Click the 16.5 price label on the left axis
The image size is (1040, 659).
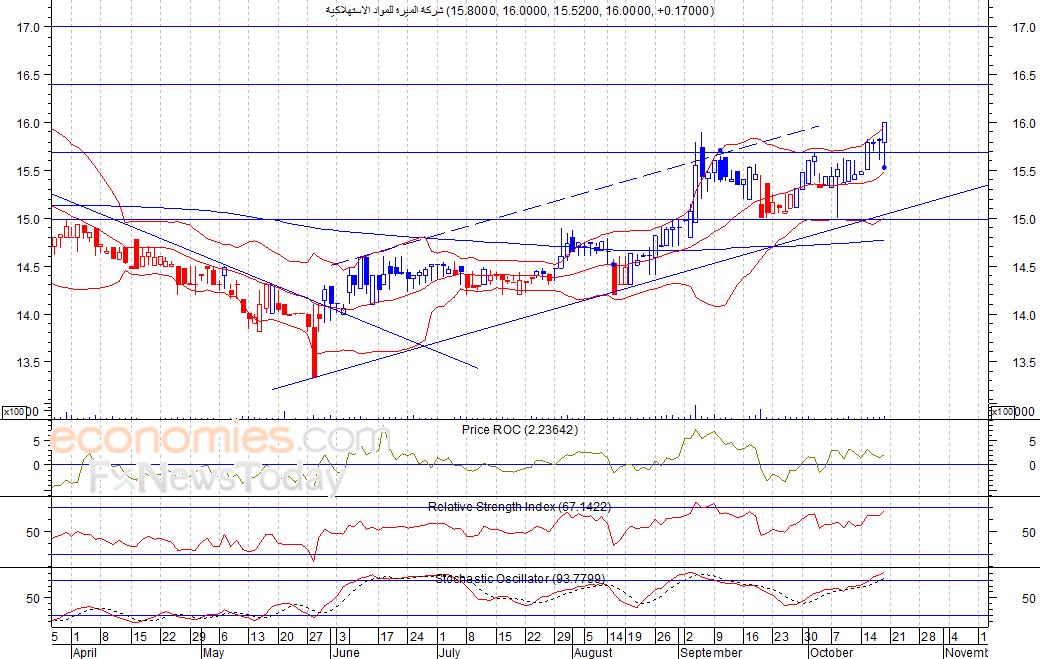coord(29,75)
